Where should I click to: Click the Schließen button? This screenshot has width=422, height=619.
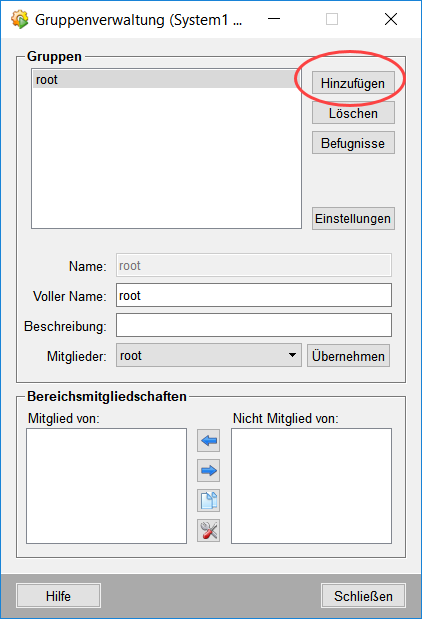[x=363, y=595]
